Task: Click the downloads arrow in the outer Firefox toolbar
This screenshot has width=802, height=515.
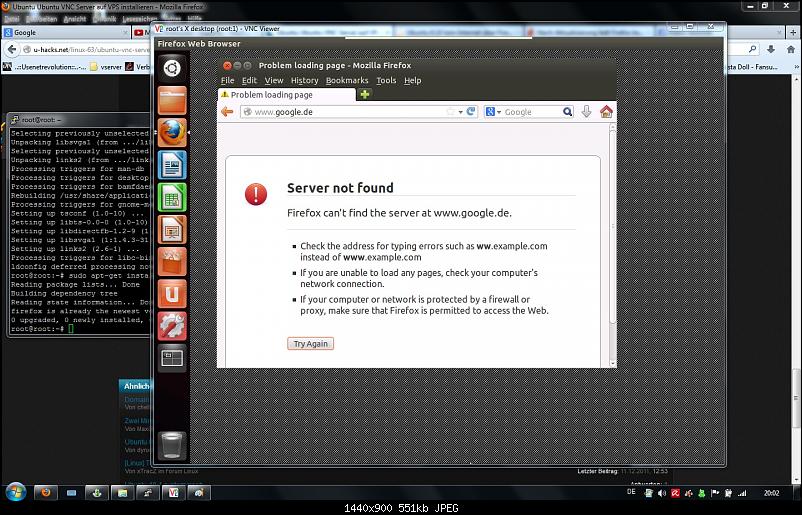Action: [x=771, y=50]
